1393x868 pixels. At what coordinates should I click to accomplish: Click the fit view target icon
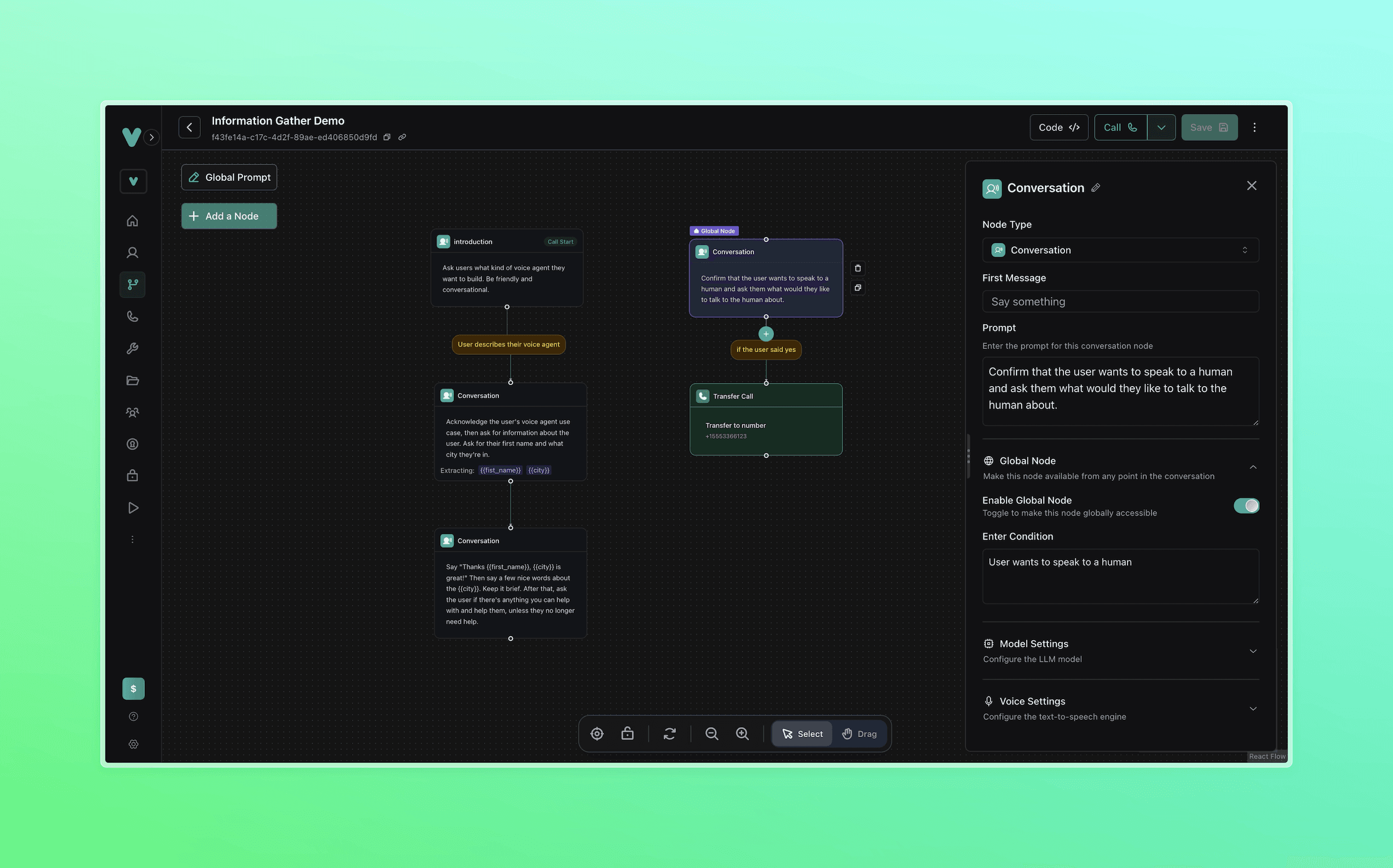click(597, 734)
